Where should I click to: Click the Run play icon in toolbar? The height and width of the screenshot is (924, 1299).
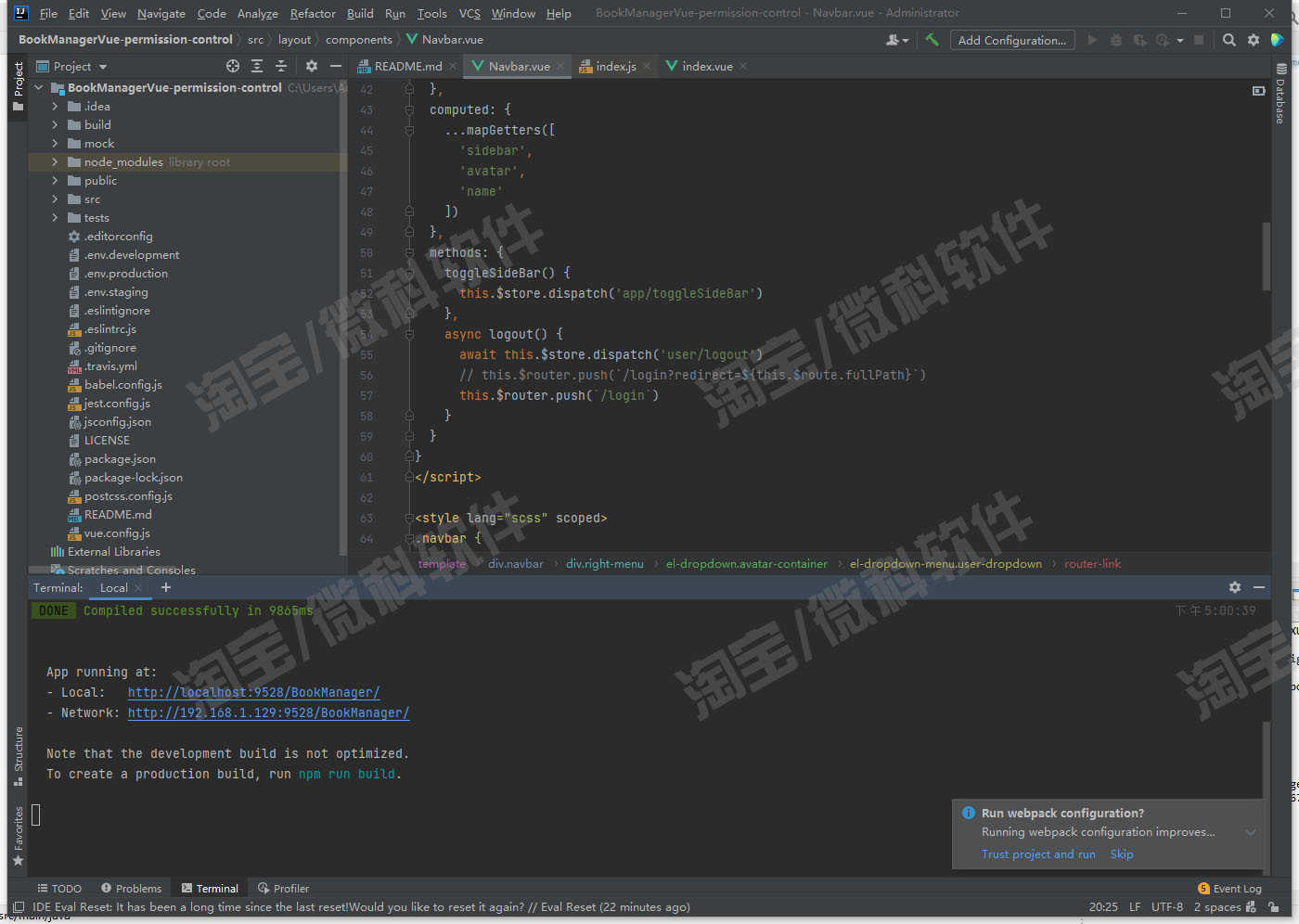point(1092,40)
